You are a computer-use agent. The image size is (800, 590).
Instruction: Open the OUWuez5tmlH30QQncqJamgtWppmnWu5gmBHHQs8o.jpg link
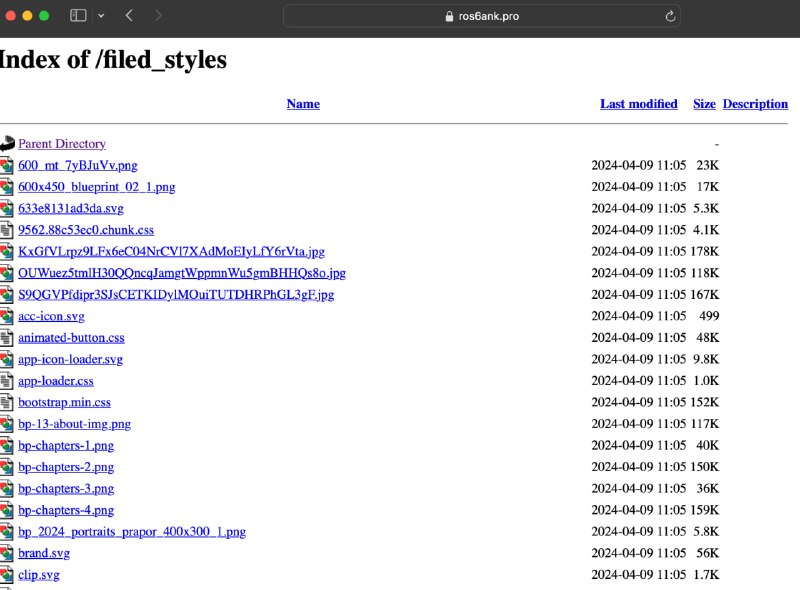tap(182, 273)
